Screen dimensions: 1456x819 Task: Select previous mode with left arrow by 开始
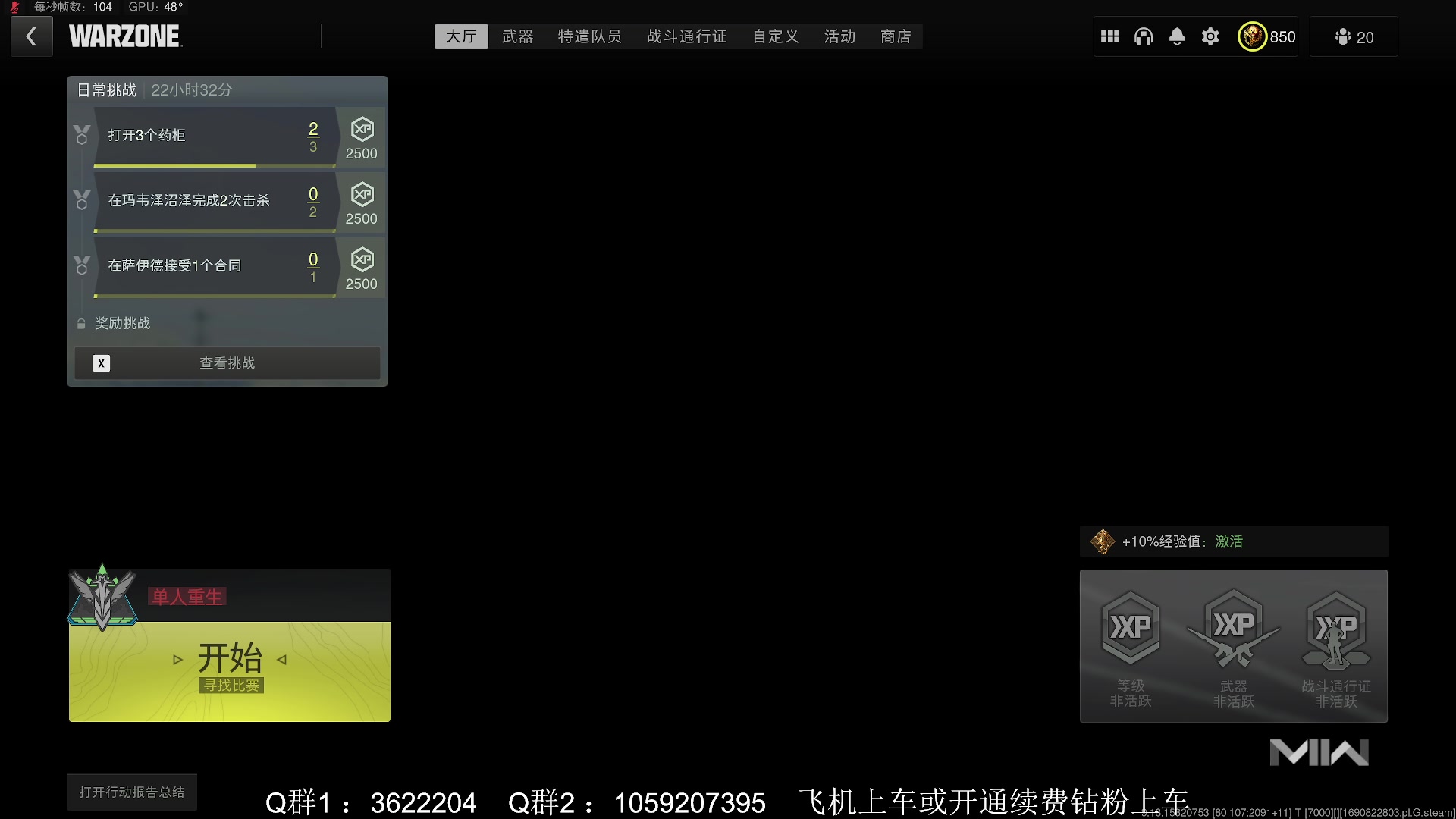point(178,660)
